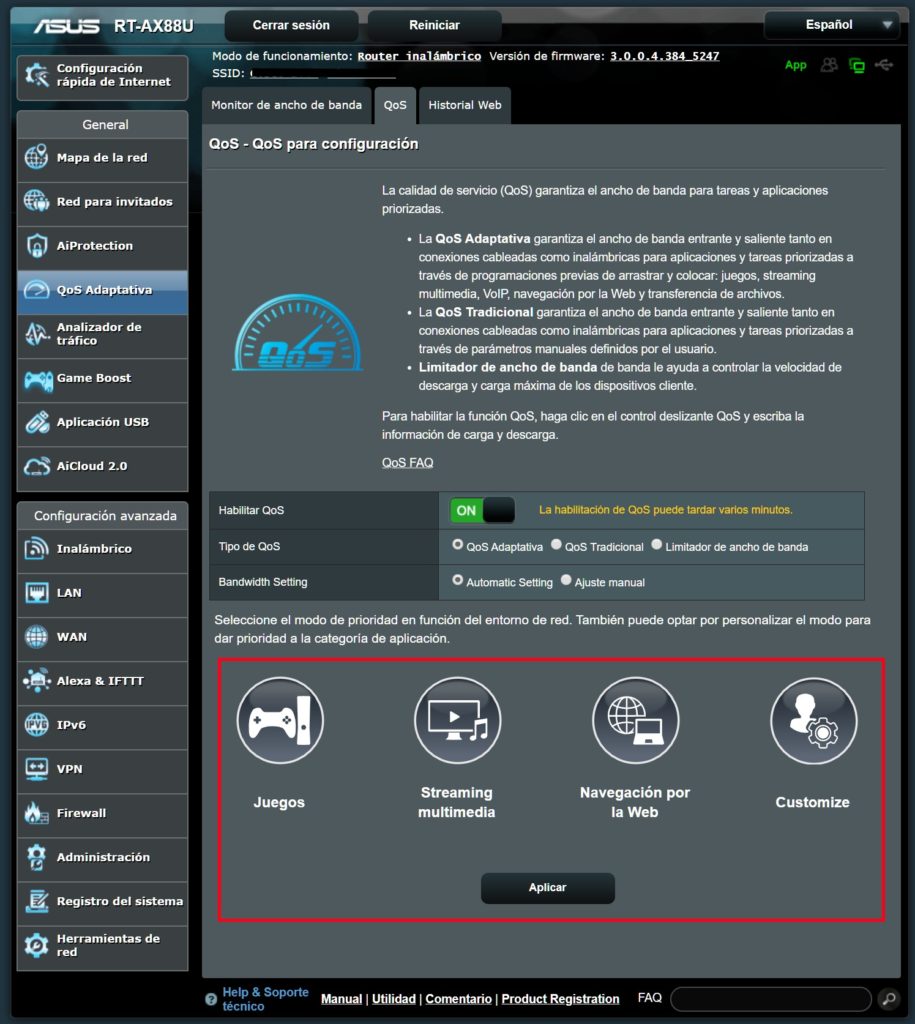This screenshot has height=1024, width=915.
Task: Open the QoS FAQ link
Action: (407, 463)
